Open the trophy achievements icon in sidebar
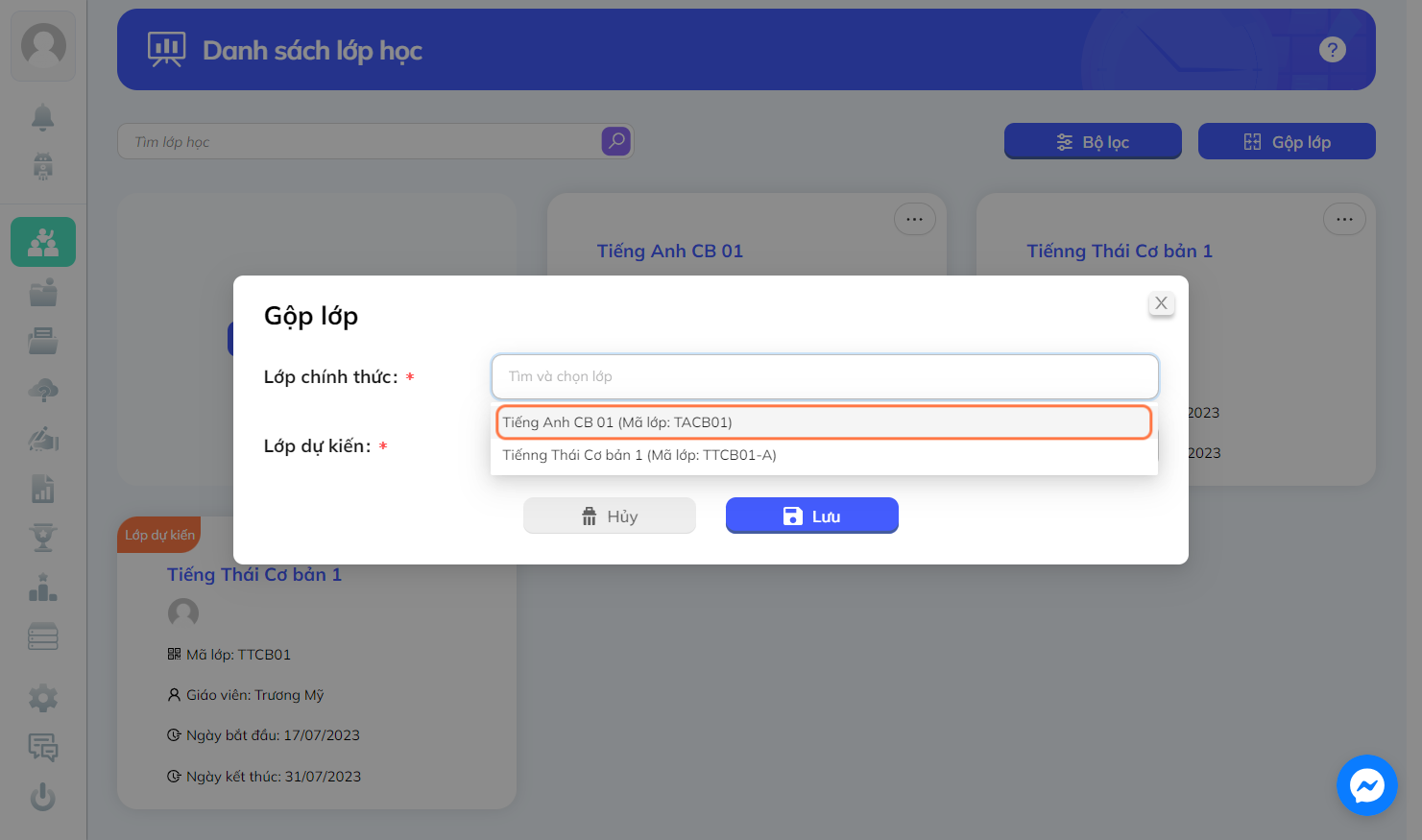Screen dimensions: 1422x840 coord(43,538)
